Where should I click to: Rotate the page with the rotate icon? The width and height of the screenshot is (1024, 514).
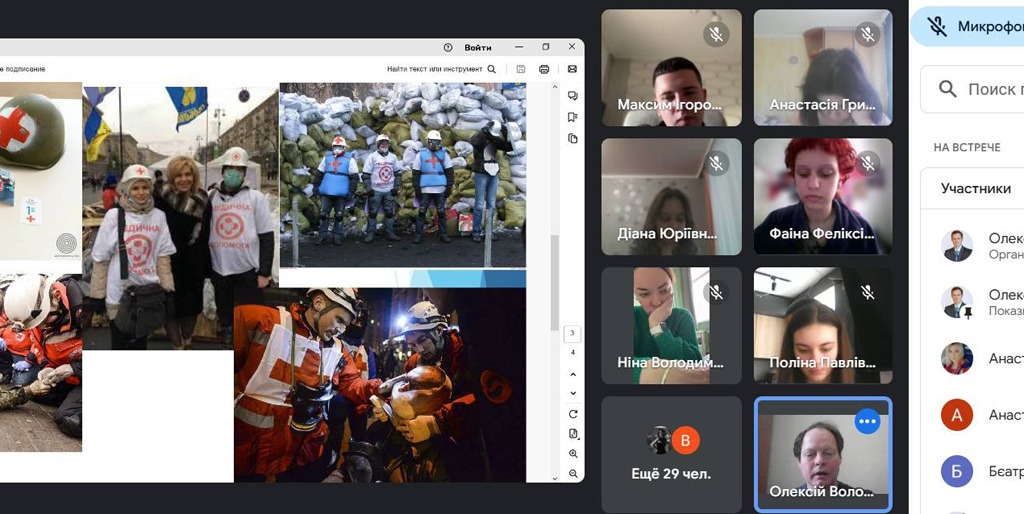[x=573, y=414]
